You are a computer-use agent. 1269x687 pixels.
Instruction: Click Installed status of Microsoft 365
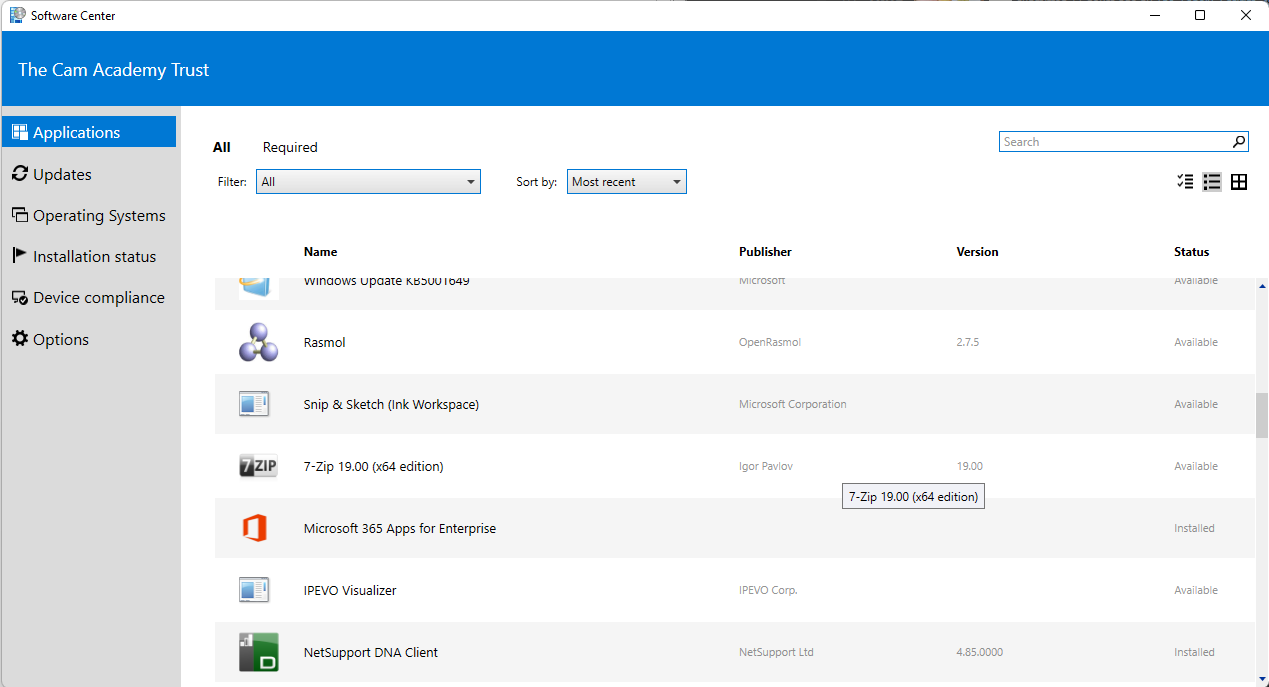(x=1194, y=528)
